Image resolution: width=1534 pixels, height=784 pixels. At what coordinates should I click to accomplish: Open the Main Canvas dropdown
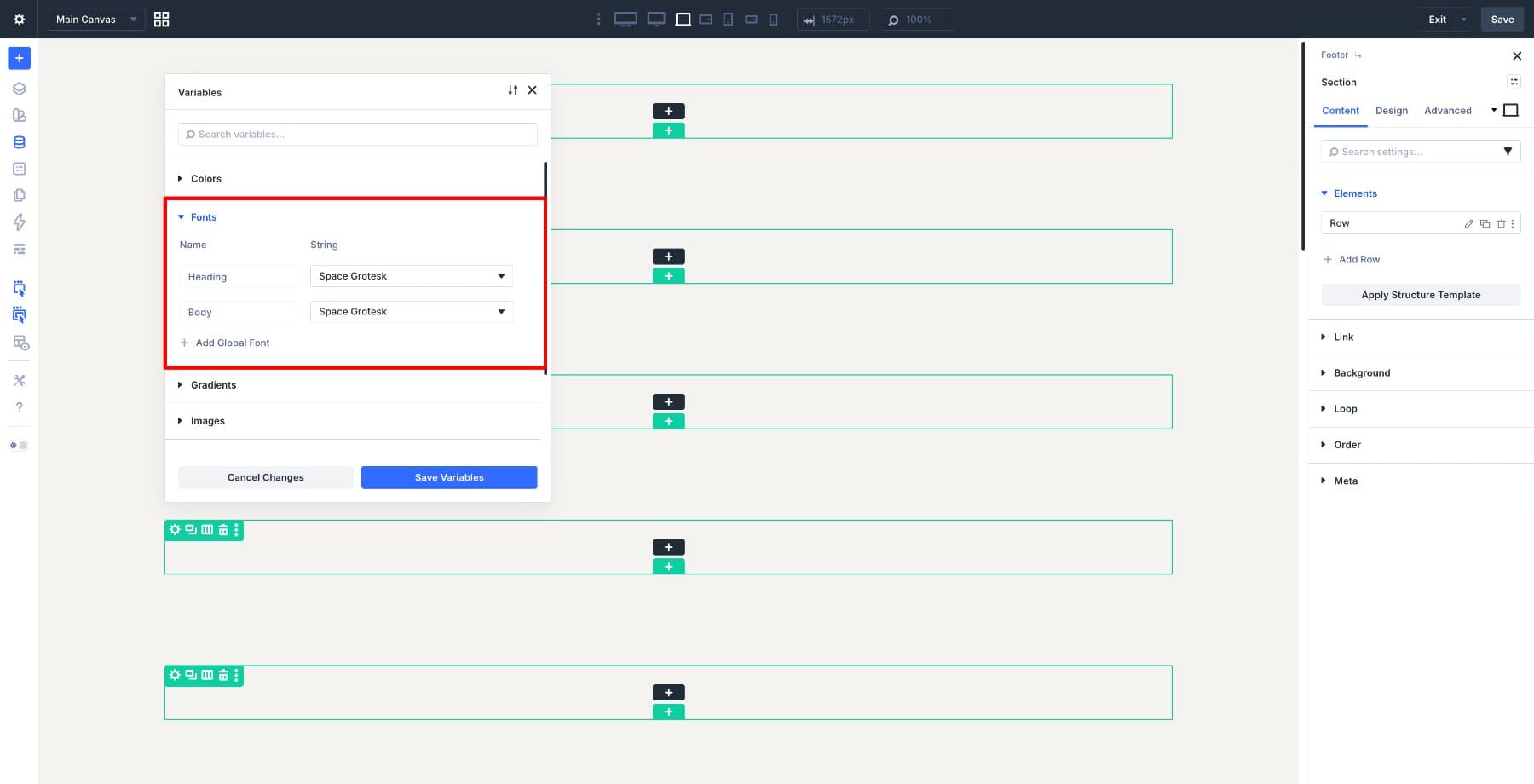click(x=95, y=19)
